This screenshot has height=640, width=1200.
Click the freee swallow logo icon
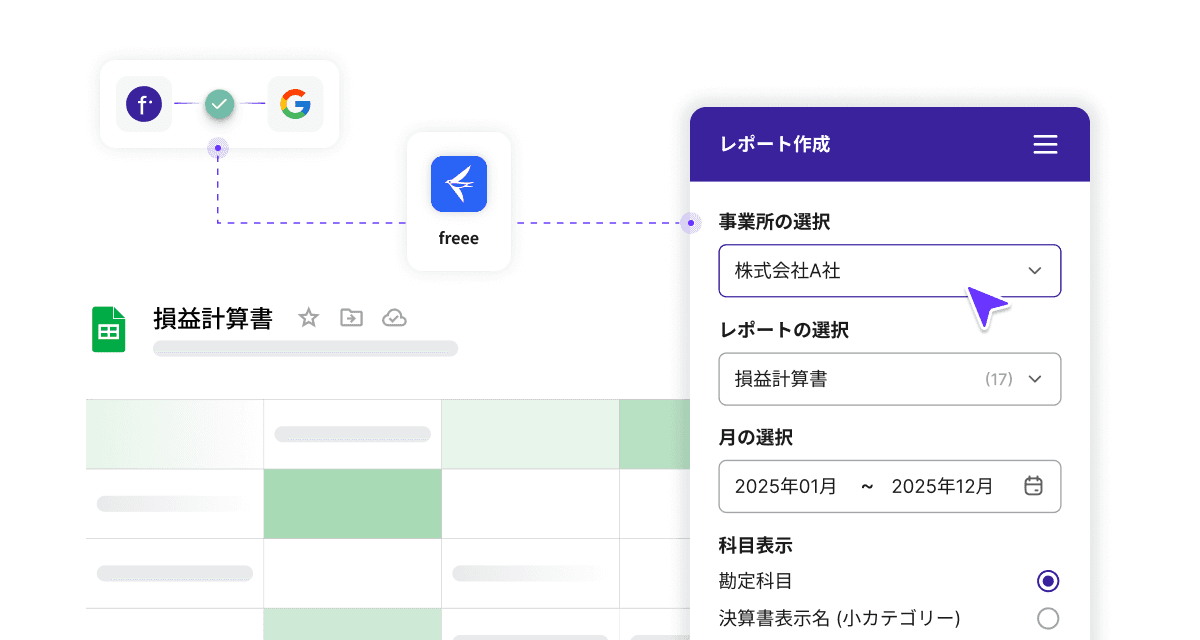[x=459, y=184]
